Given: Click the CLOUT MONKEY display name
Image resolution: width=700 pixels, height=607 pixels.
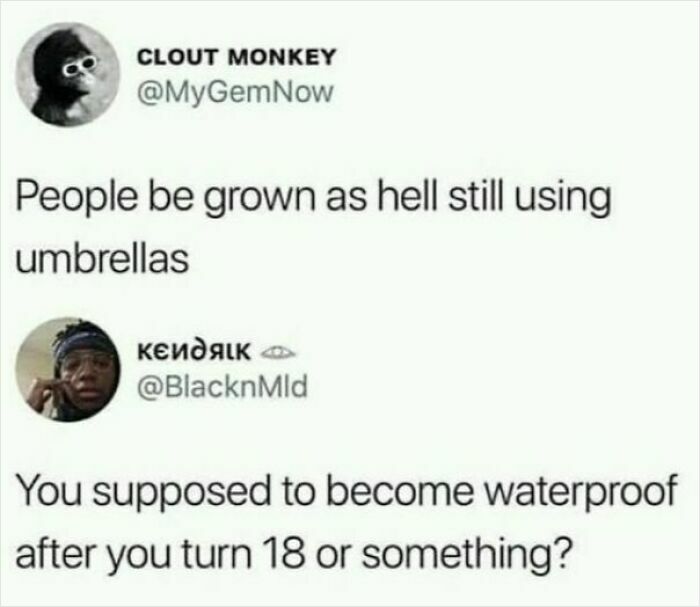Looking at the screenshot, I should (236, 56).
